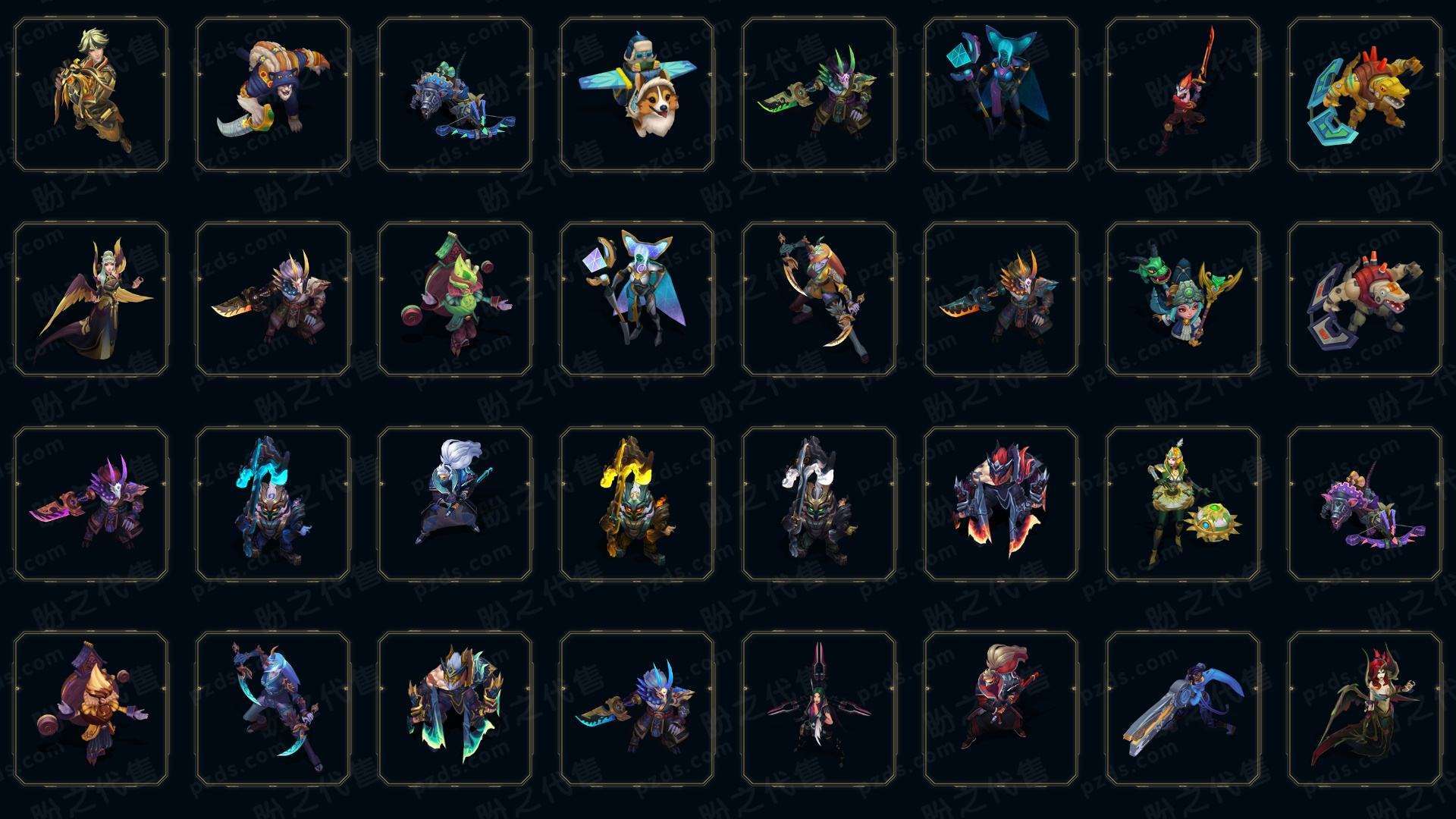This screenshot has height=819, width=1456.
Task: Open the white-haired swordsman skin tile
Action: coord(455,504)
